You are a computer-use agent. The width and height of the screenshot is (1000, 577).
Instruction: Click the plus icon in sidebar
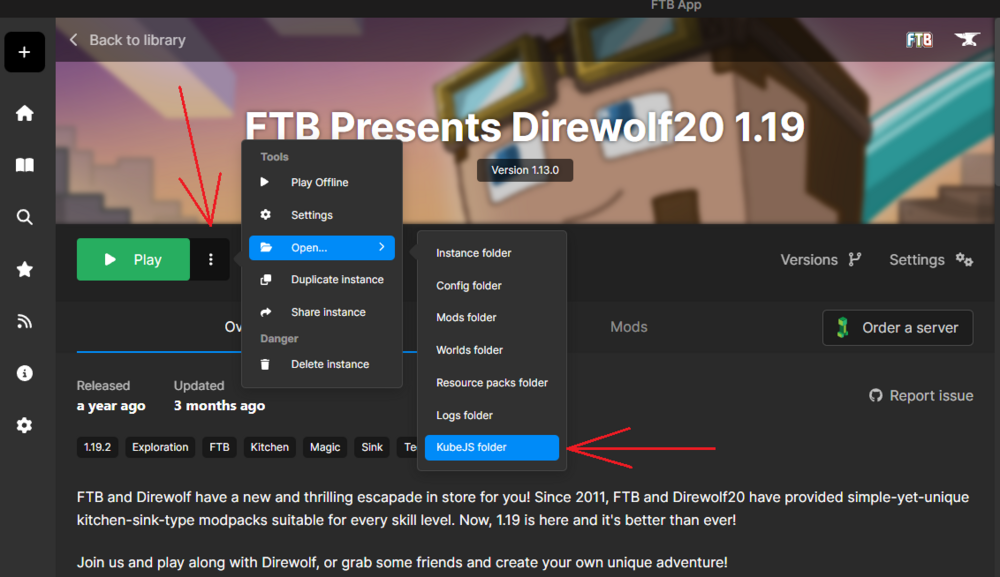(24, 52)
